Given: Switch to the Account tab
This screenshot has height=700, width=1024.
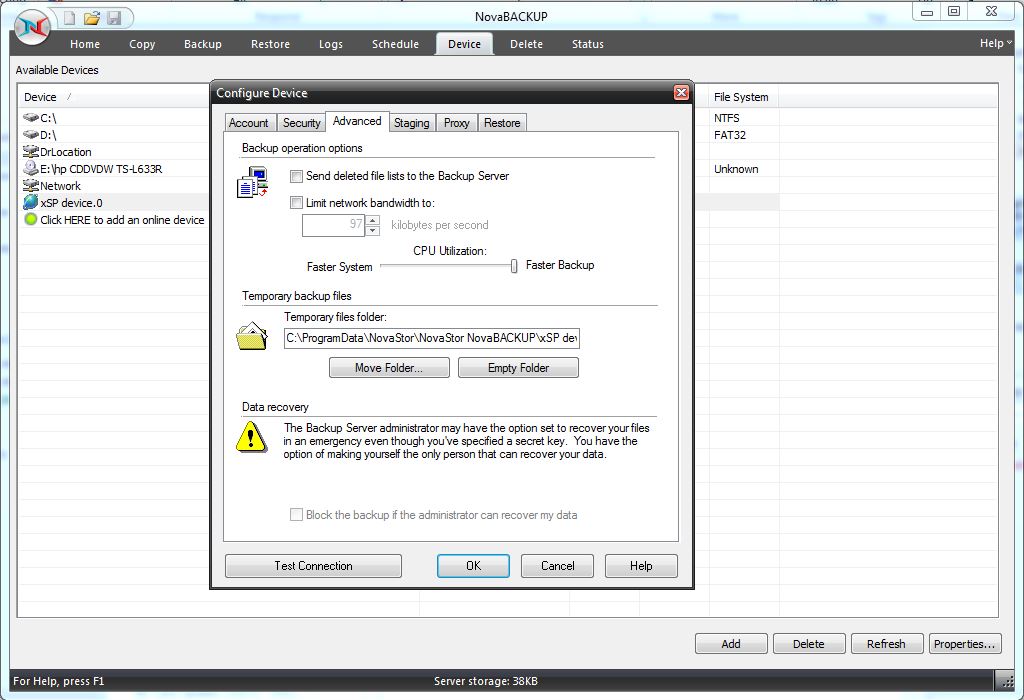Looking at the screenshot, I should (x=248, y=123).
